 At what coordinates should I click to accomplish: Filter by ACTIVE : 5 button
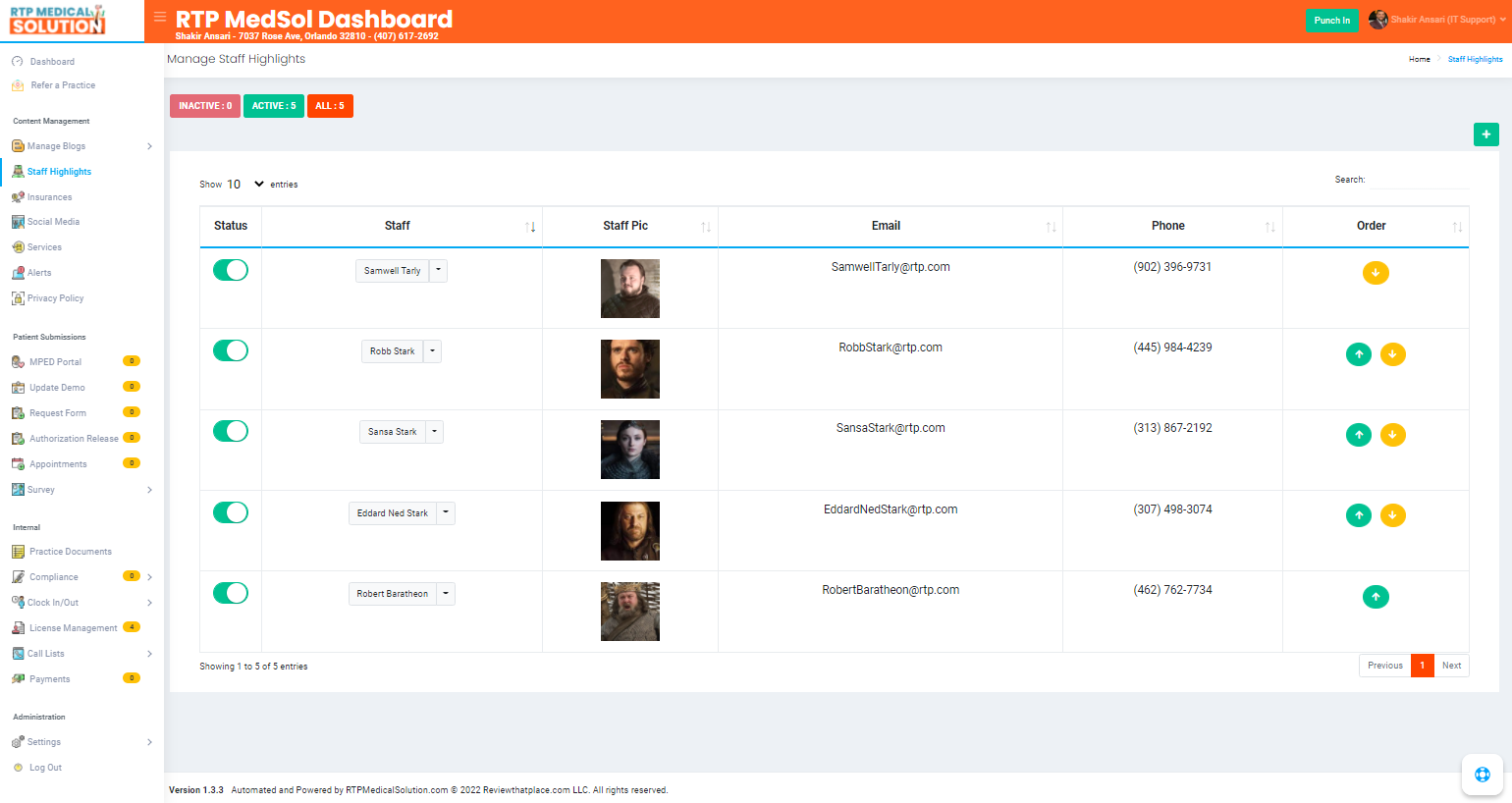[x=274, y=106]
